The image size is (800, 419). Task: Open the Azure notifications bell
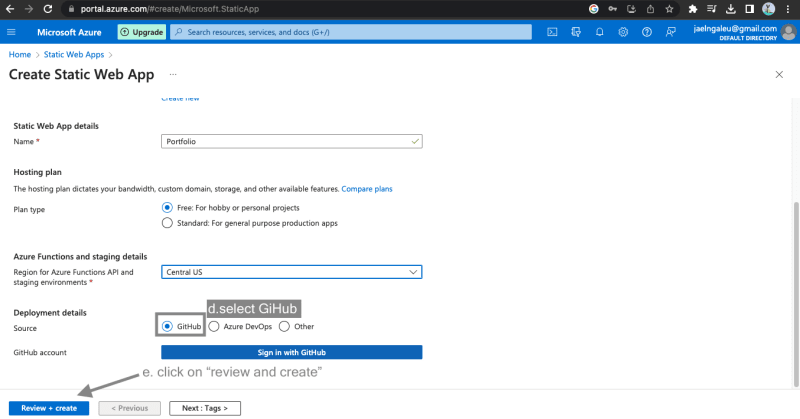599,32
